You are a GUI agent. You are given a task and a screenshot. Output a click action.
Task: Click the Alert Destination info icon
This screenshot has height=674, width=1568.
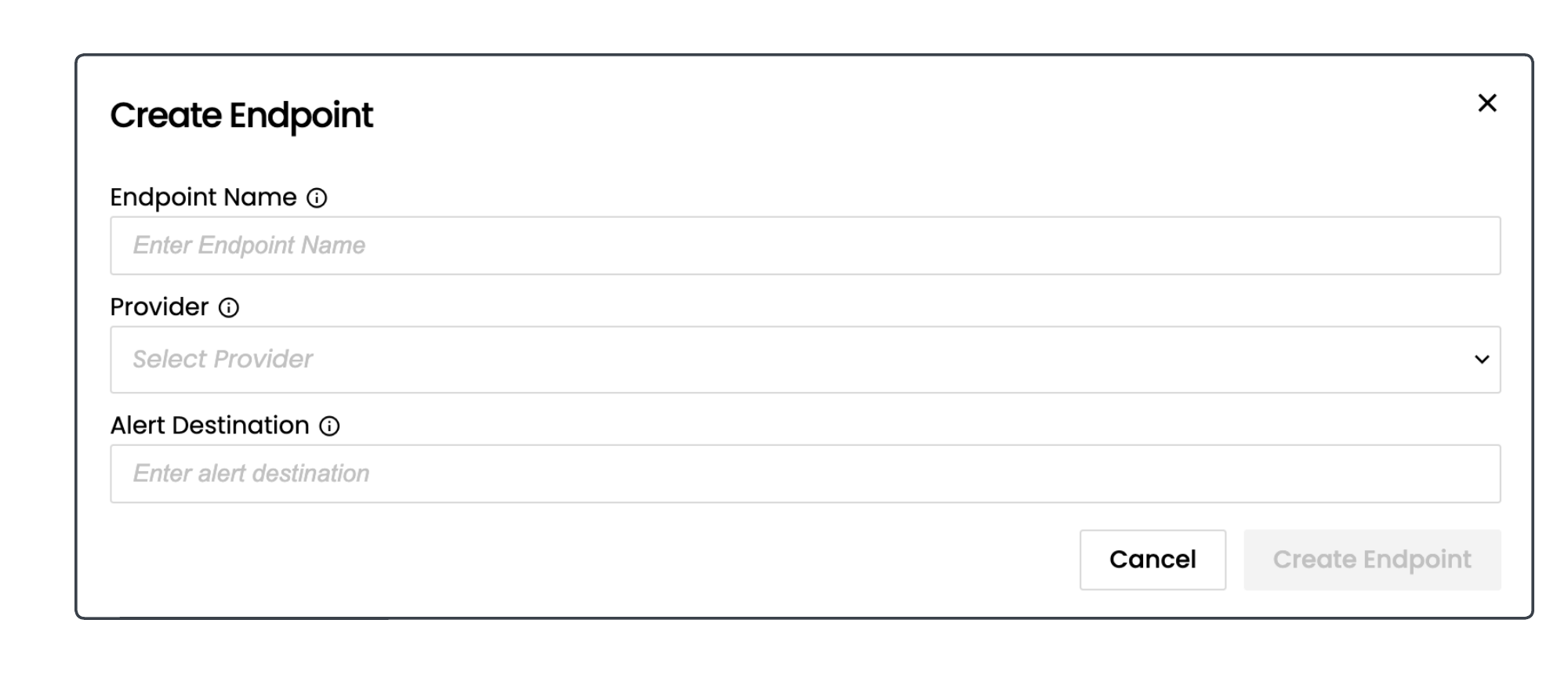[x=329, y=426]
